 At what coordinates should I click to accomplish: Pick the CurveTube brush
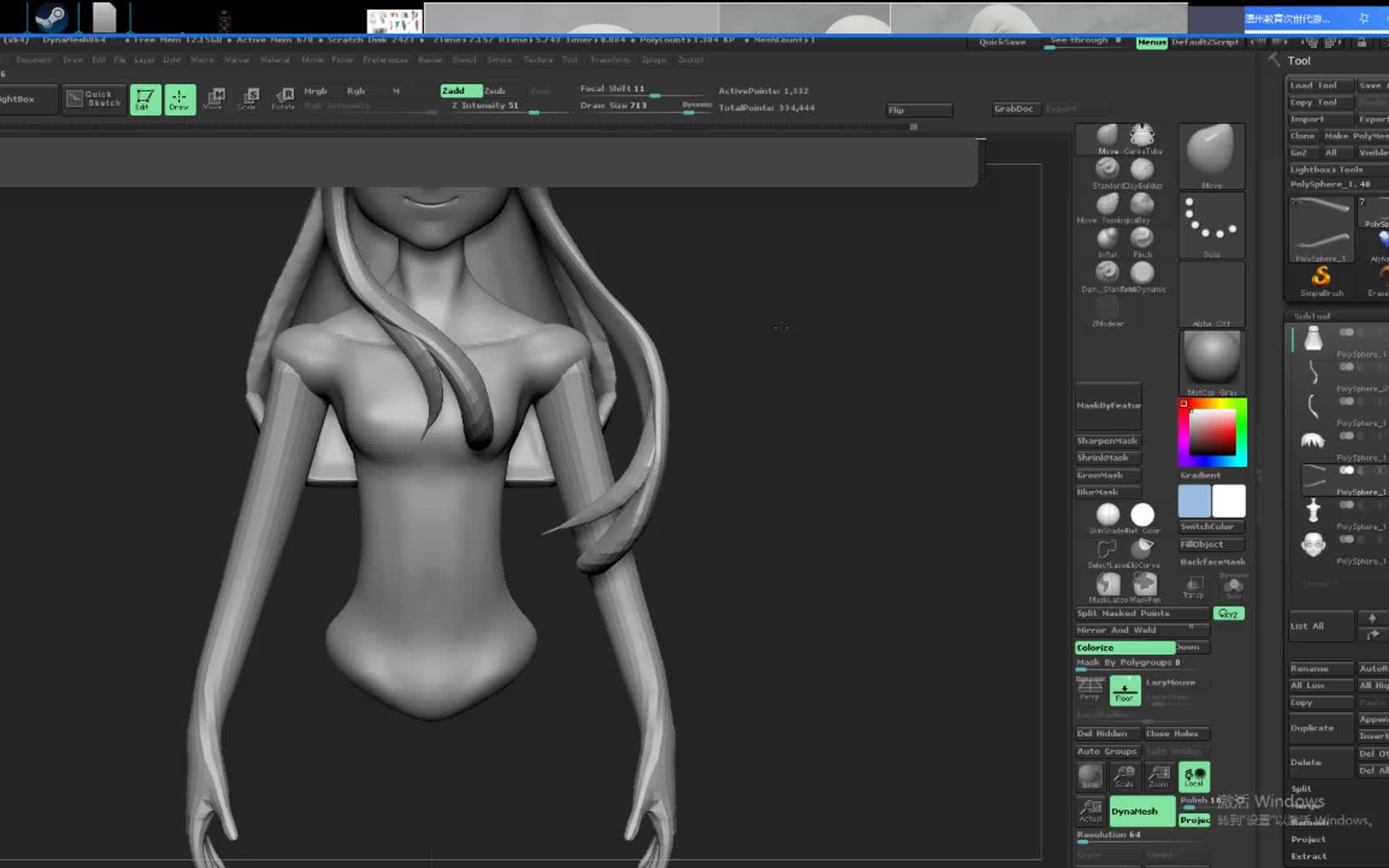pos(1142,135)
